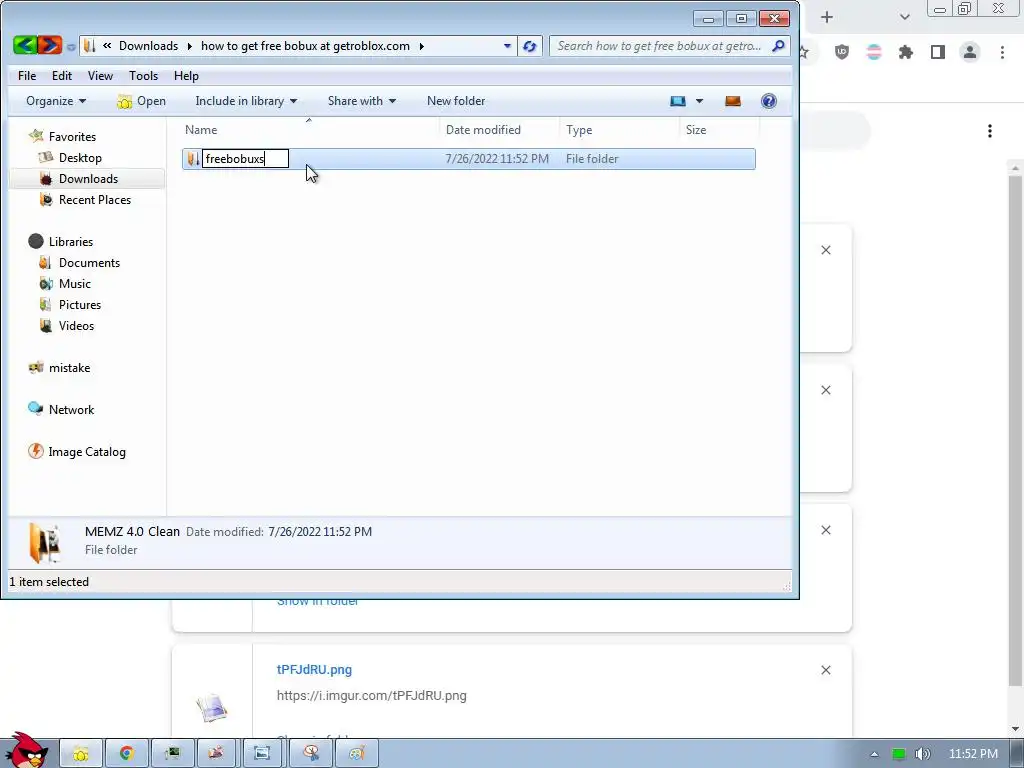
Task: Select Libraries in the navigation pane
Action: pyautogui.click(x=61, y=242)
